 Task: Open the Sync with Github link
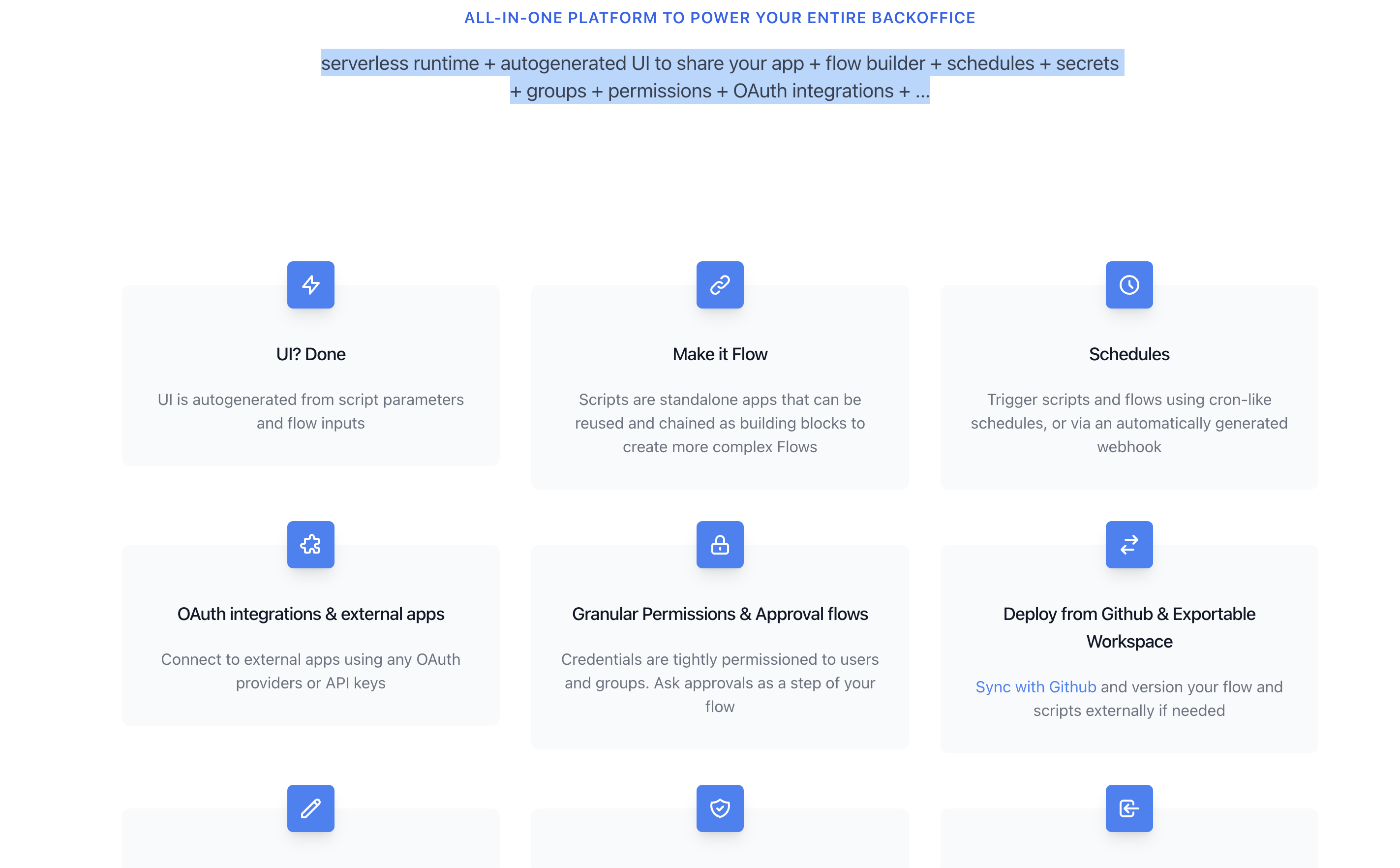point(1035,686)
